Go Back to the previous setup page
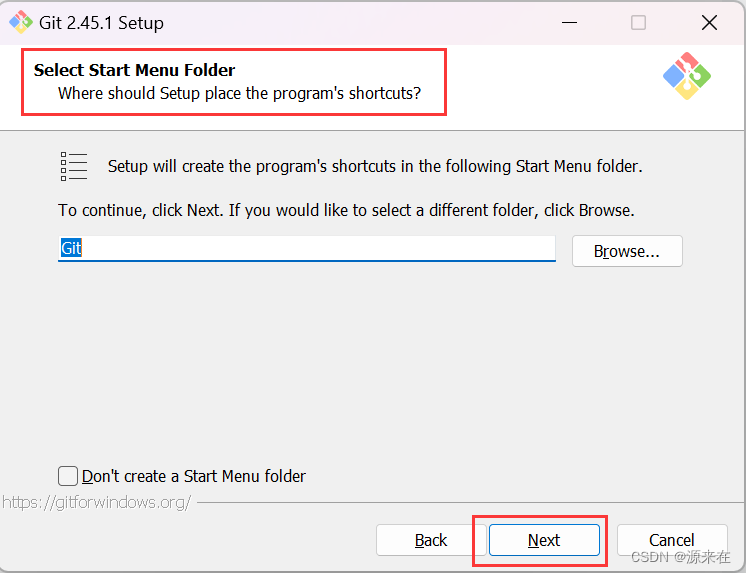The height and width of the screenshot is (573, 746). click(x=430, y=540)
